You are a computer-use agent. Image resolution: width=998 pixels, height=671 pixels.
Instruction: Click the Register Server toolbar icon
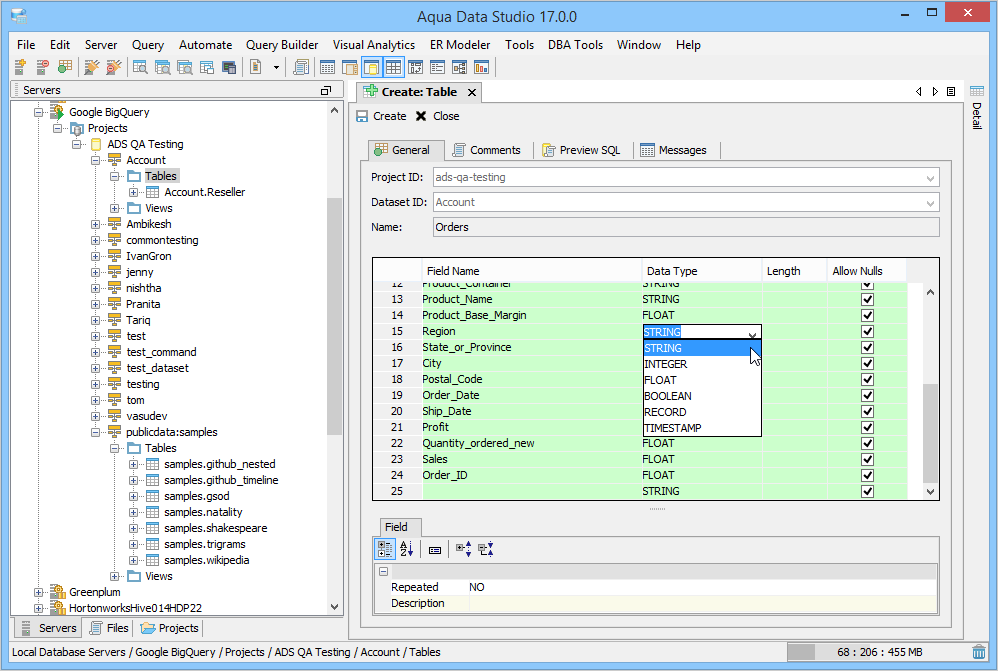point(20,67)
